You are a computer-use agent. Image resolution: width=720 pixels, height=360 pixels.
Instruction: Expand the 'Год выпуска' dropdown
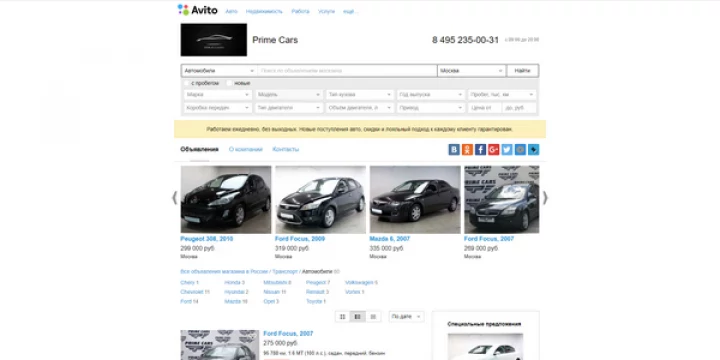click(431, 95)
